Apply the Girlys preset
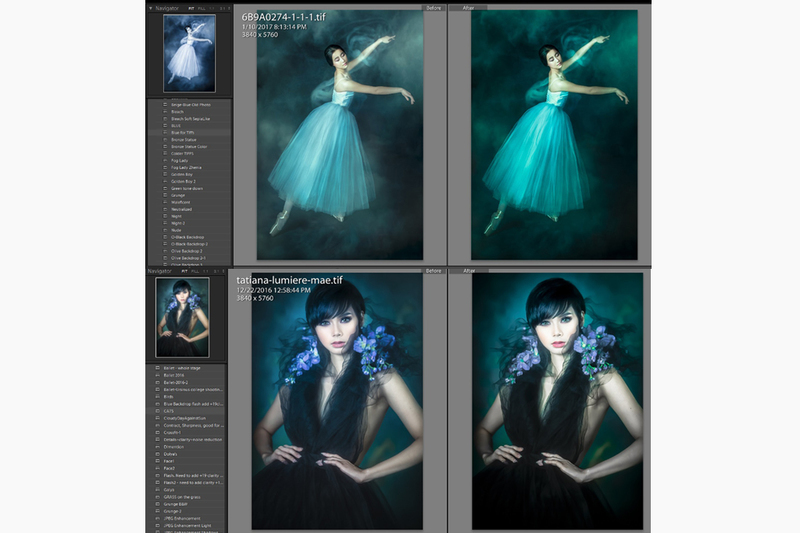The height and width of the screenshot is (533, 800). 169,490
